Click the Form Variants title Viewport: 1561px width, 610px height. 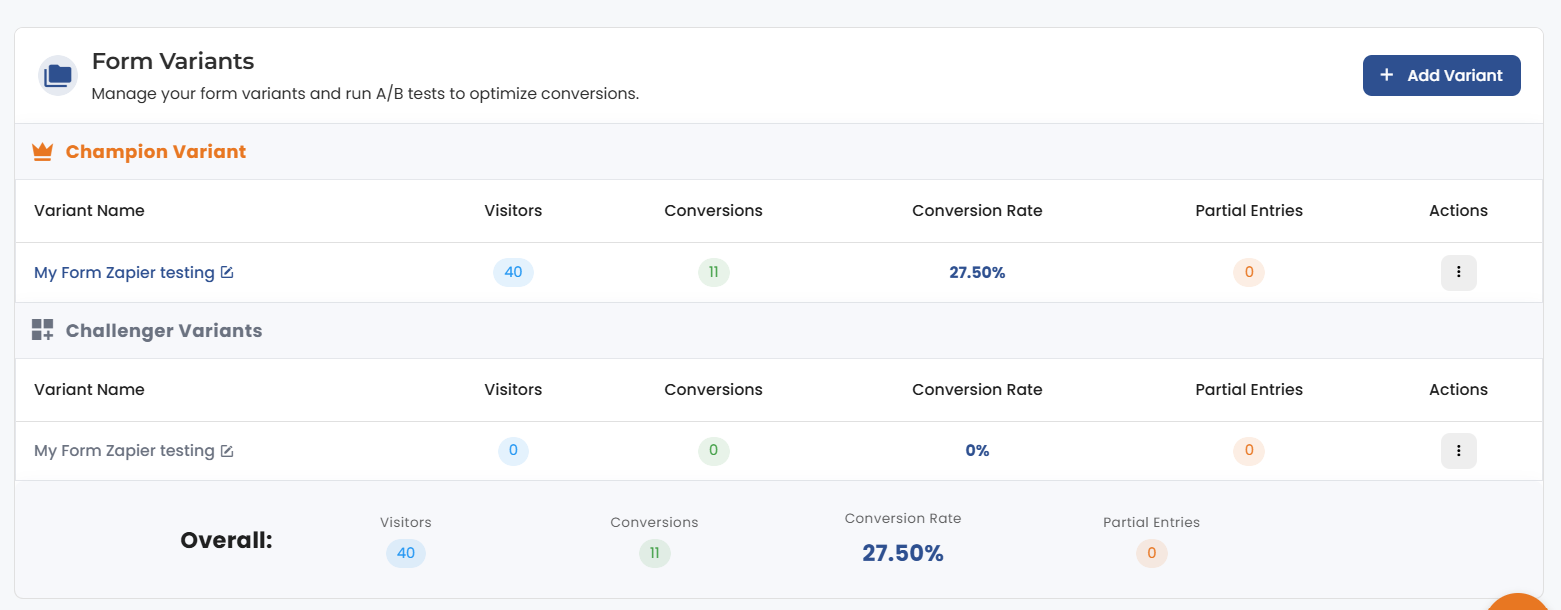(x=173, y=61)
